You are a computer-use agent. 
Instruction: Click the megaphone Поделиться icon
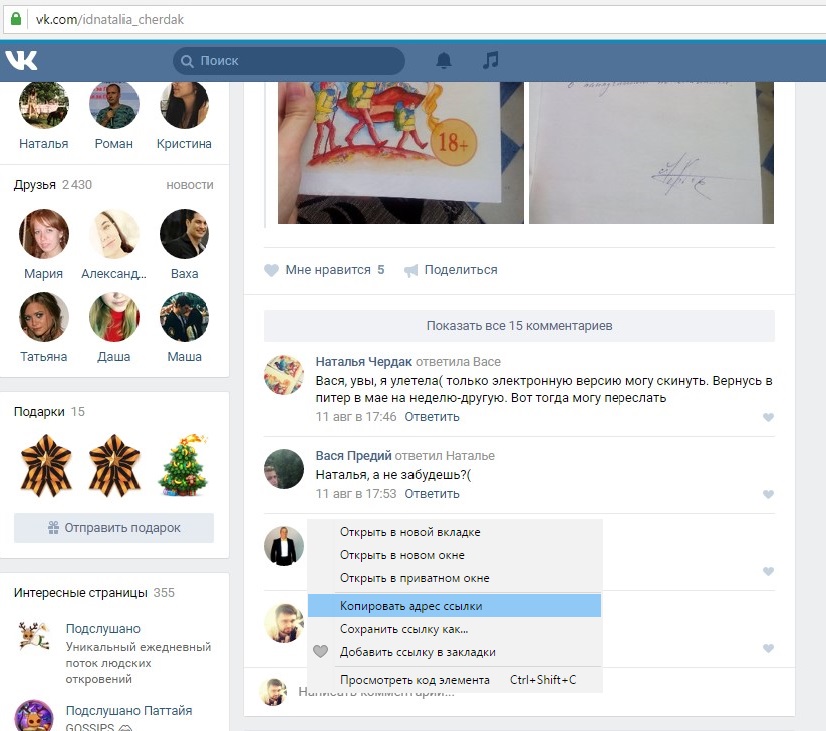coord(411,270)
